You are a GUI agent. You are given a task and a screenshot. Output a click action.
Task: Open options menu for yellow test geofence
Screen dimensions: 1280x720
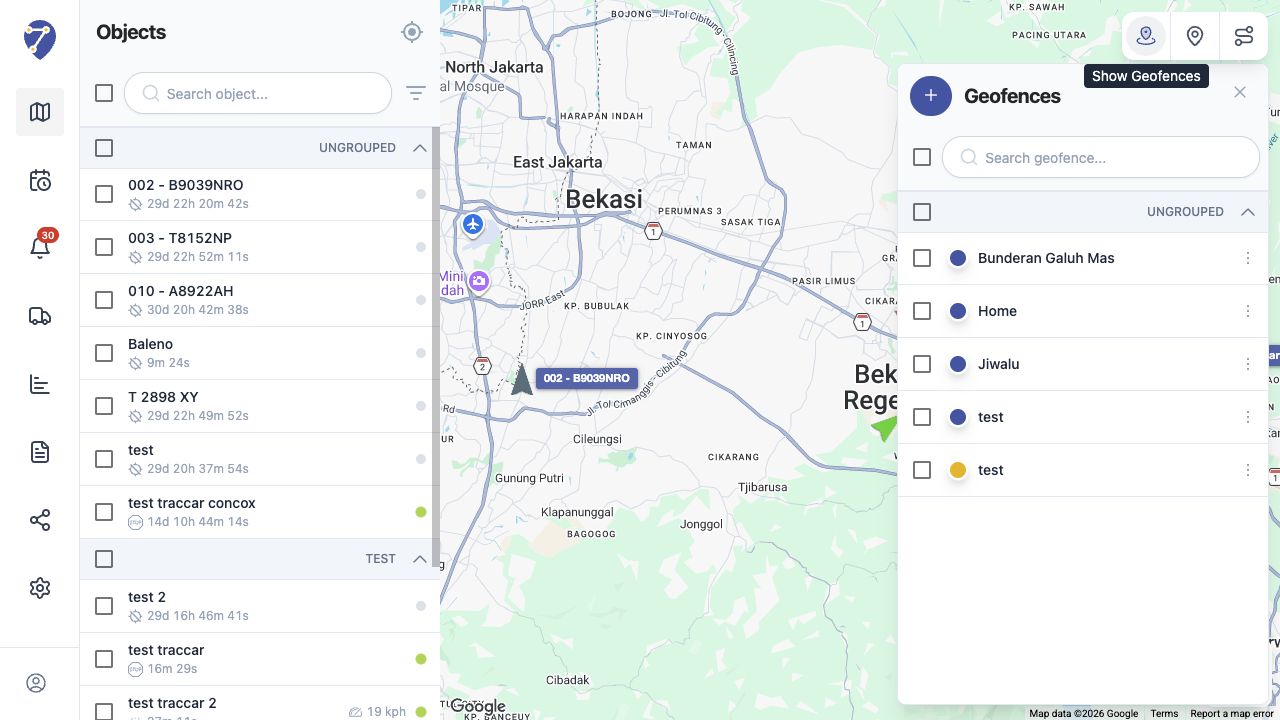1248,470
